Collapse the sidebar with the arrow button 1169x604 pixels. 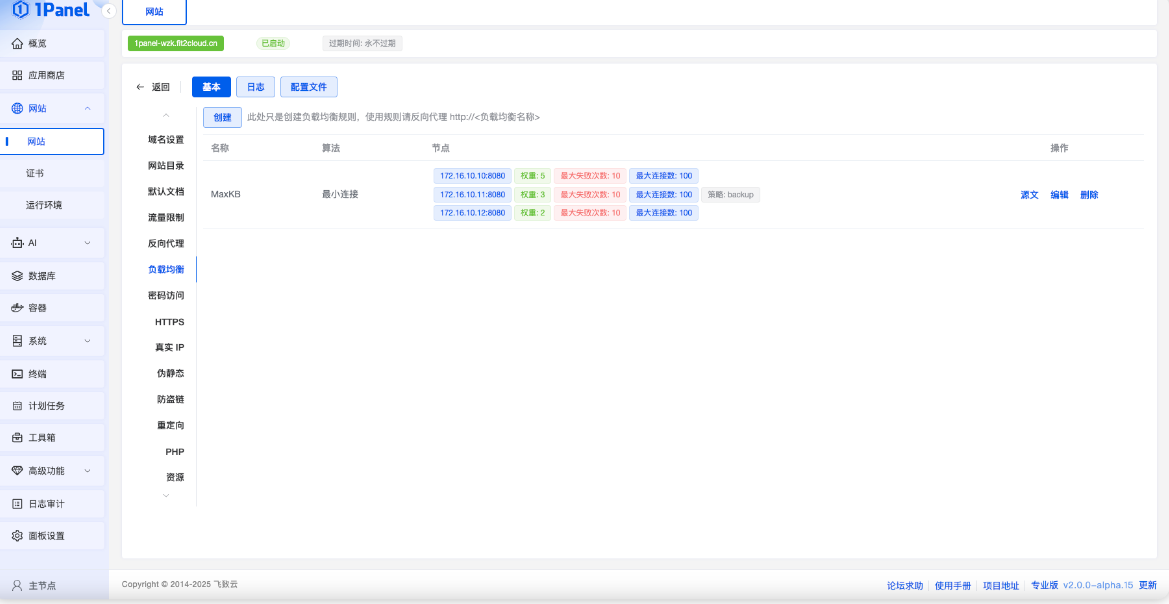[108, 11]
